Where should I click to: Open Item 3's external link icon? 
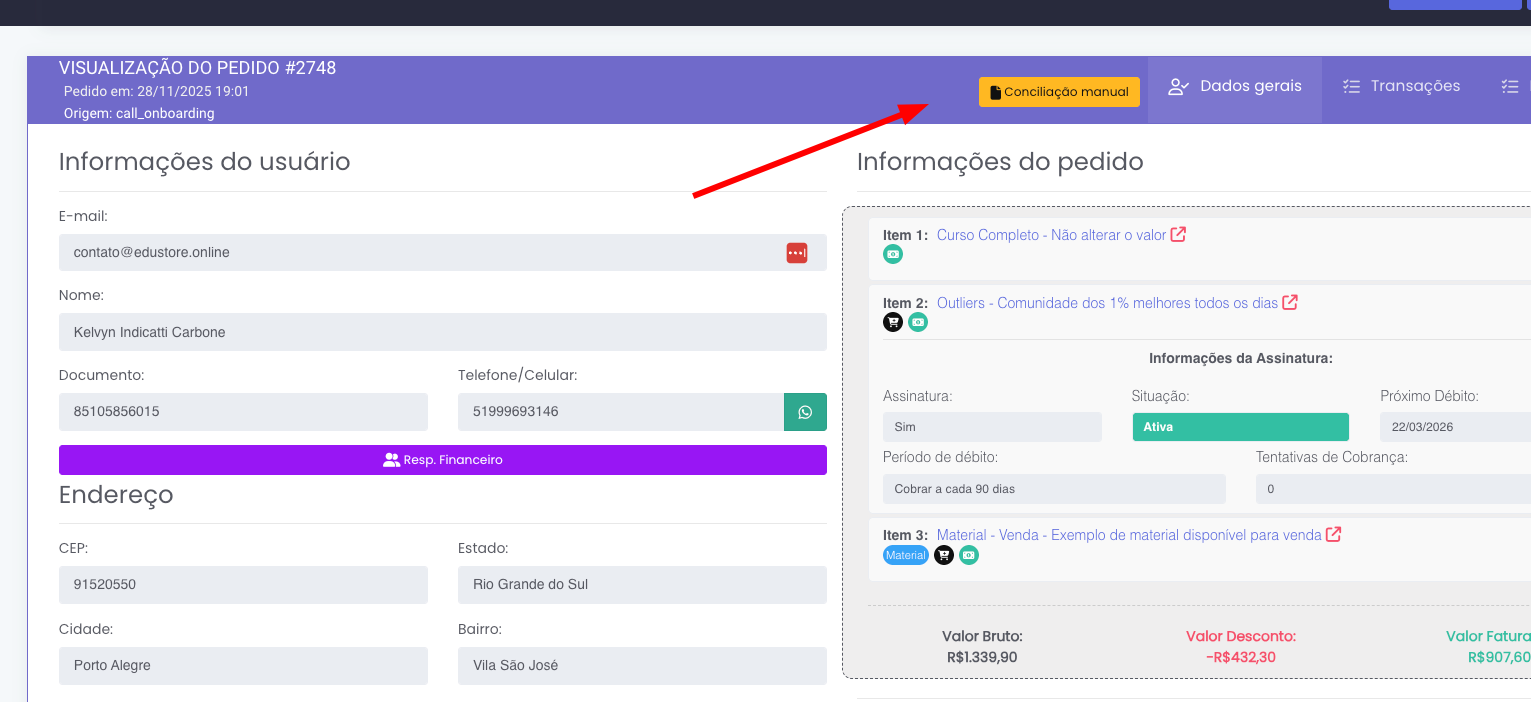tap(1333, 535)
